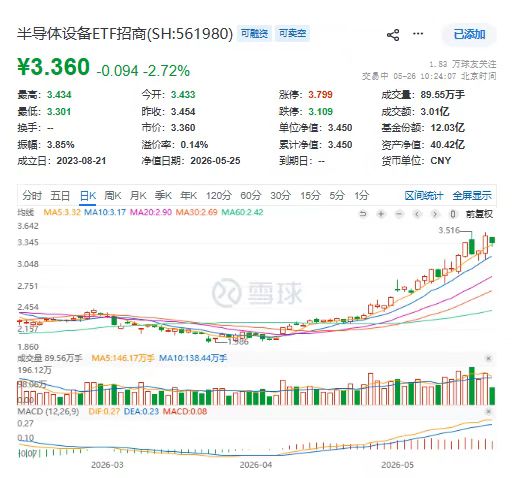Close the 成交量 volume panel
Viewport: 519px width, 478px height.
(x=488, y=358)
